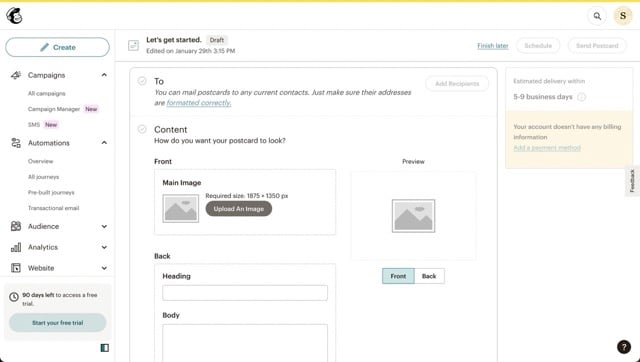Expand the Audience section chevron
The width and height of the screenshot is (640, 362).
coord(104,227)
